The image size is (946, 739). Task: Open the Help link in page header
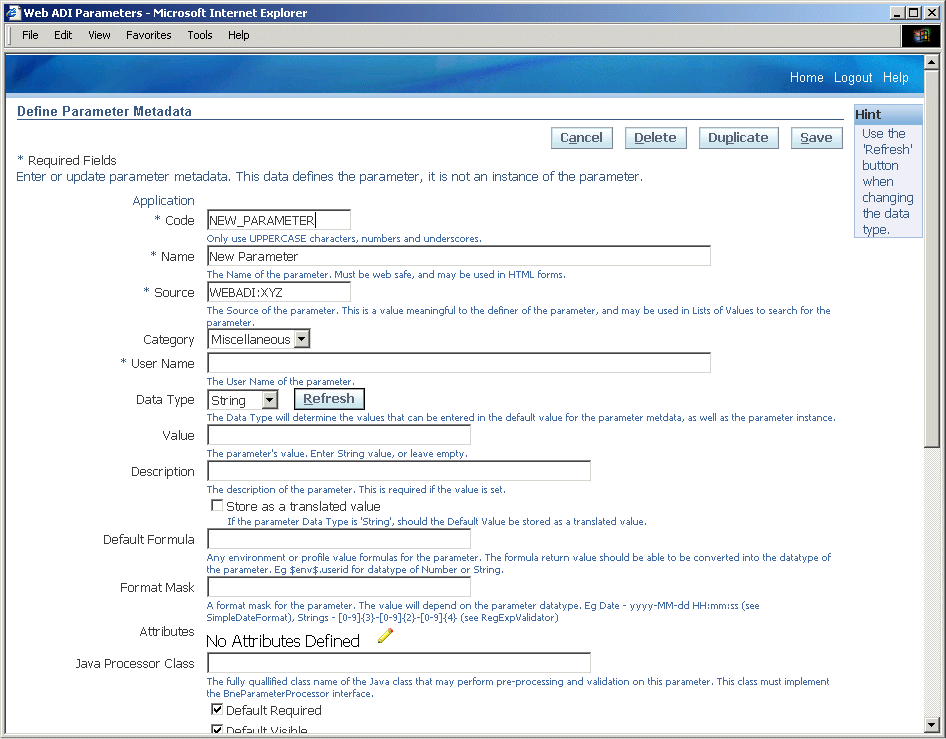coord(895,77)
